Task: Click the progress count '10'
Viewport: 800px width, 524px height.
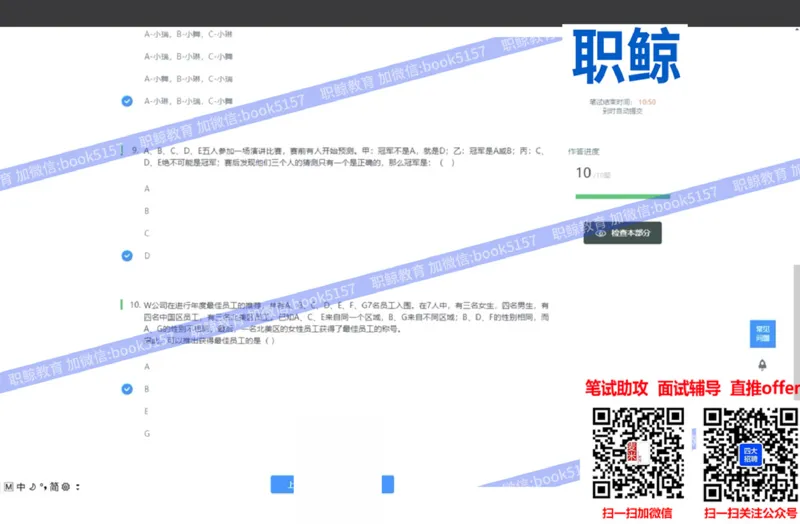Action: click(x=583, y=173)
